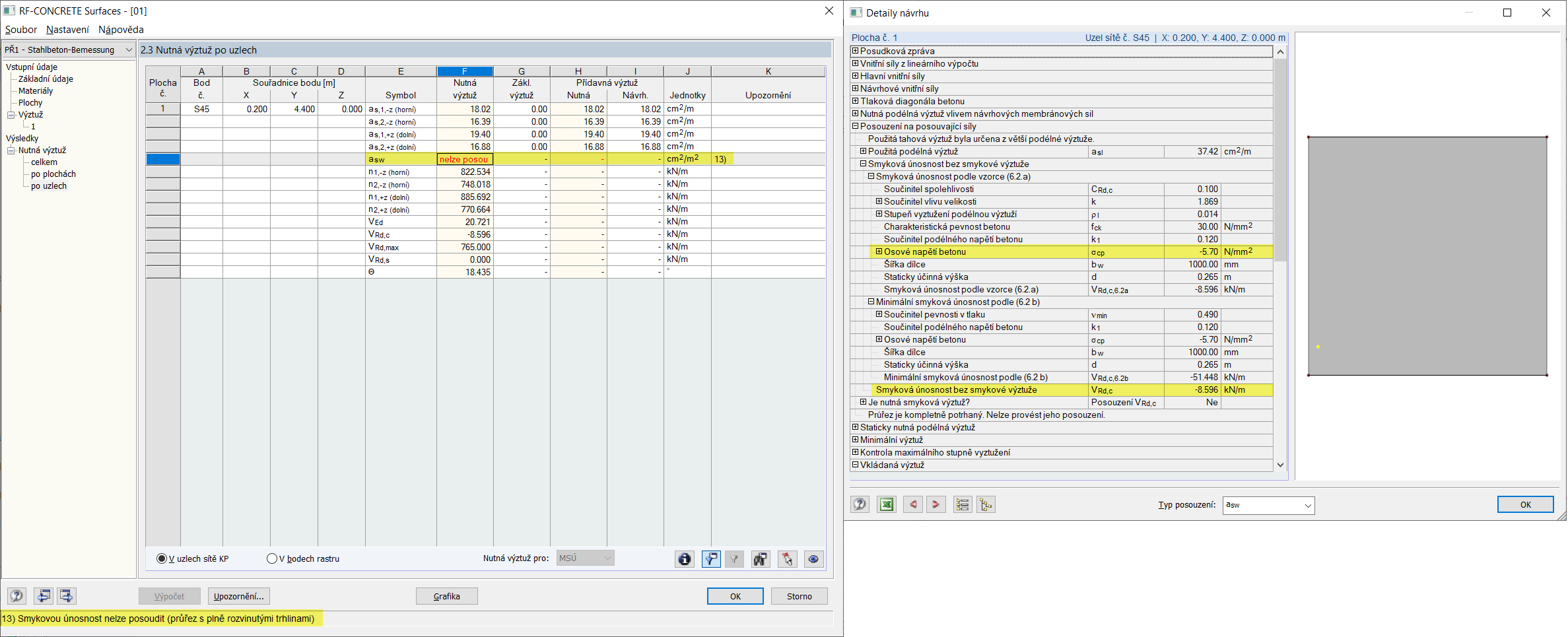The height and width of the screenshot is (637, 1568).
Task: Click the '-51.448' VRd,c,6.2b value
Action: pyautogui.click(x=1193, y=377)
